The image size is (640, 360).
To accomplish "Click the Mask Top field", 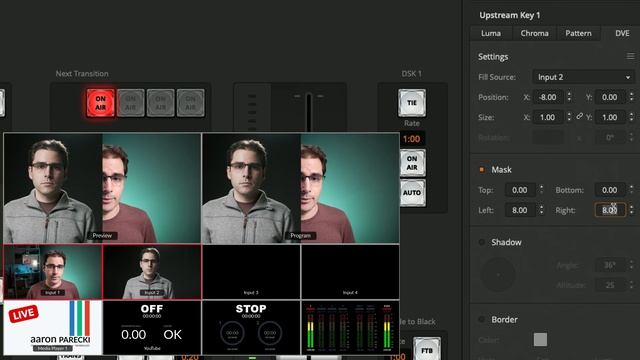I will pos(520,190).
